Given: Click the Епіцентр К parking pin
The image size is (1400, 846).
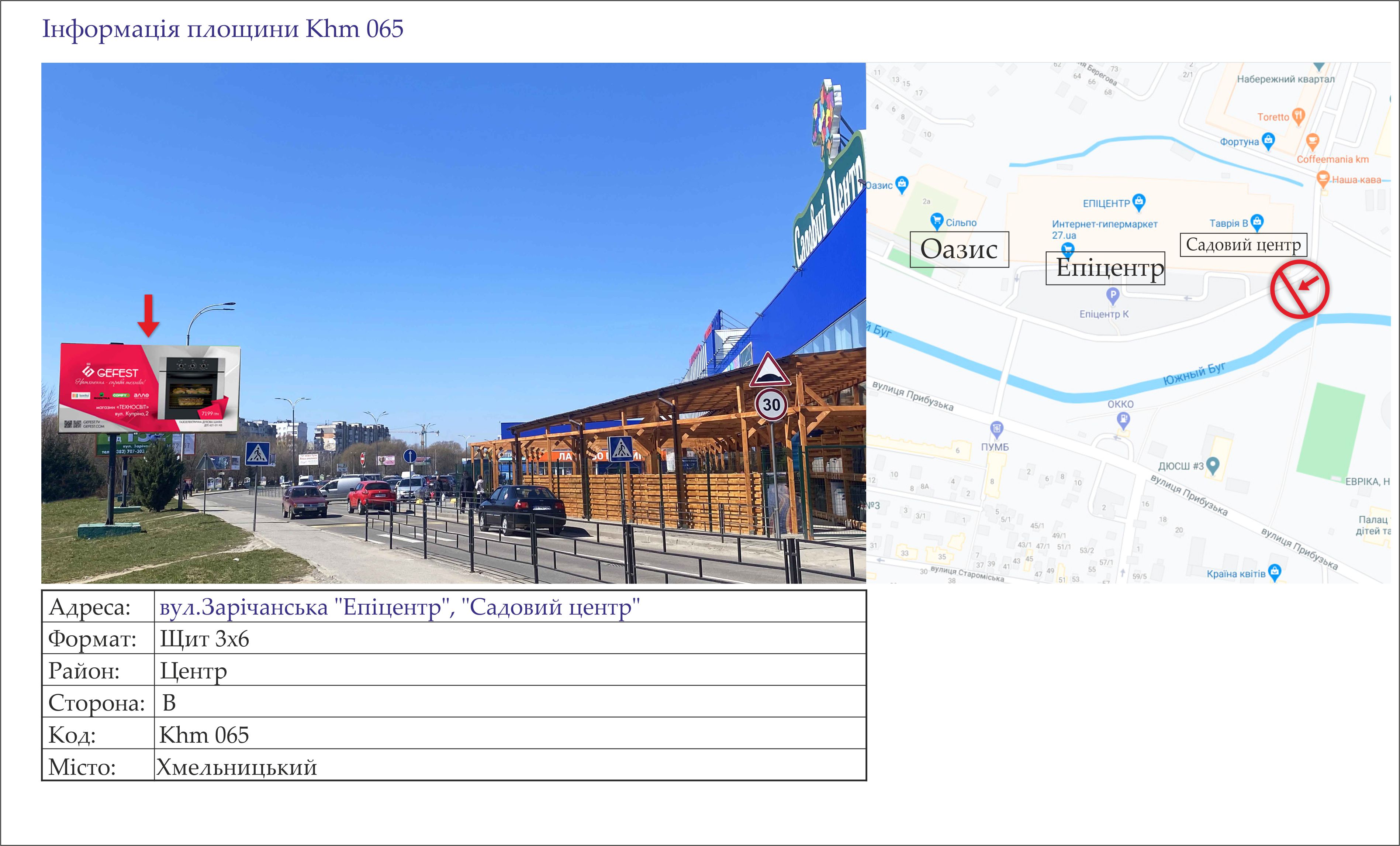Looking at the screenshot, I should pos(1113,296).
